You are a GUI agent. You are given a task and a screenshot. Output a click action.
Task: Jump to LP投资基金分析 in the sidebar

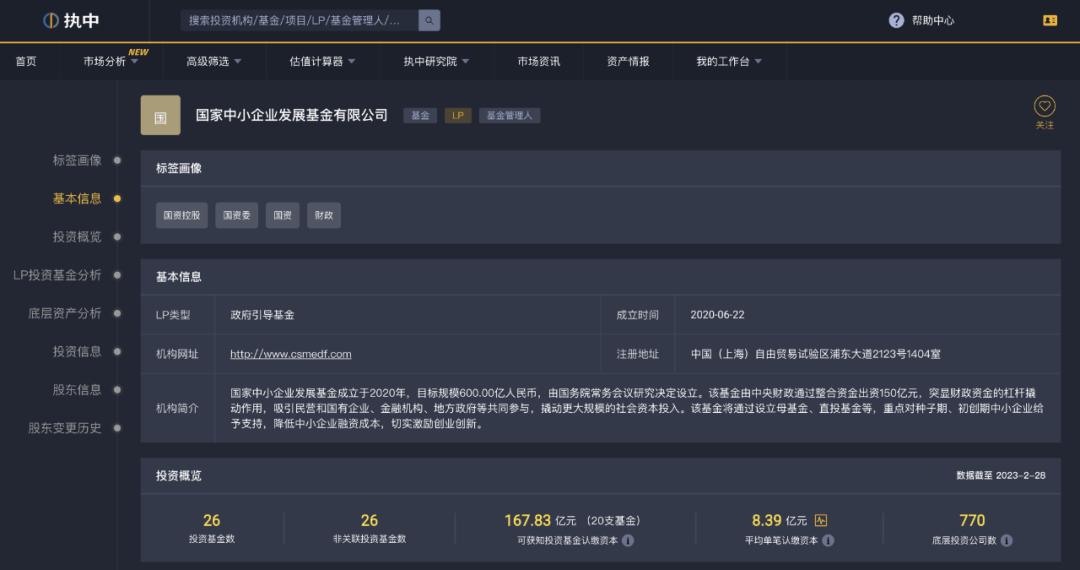click(57, 275)
